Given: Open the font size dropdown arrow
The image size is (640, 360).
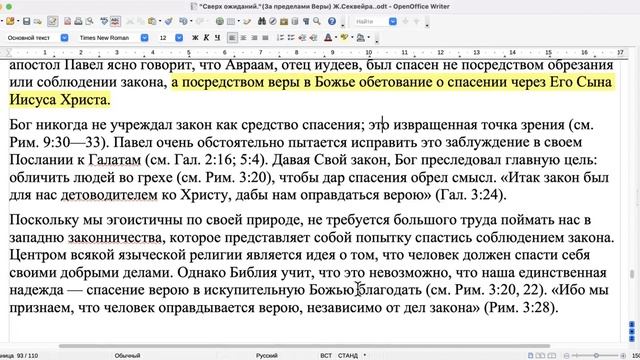Looking at the screenshot, I should [x=179, y=38].
